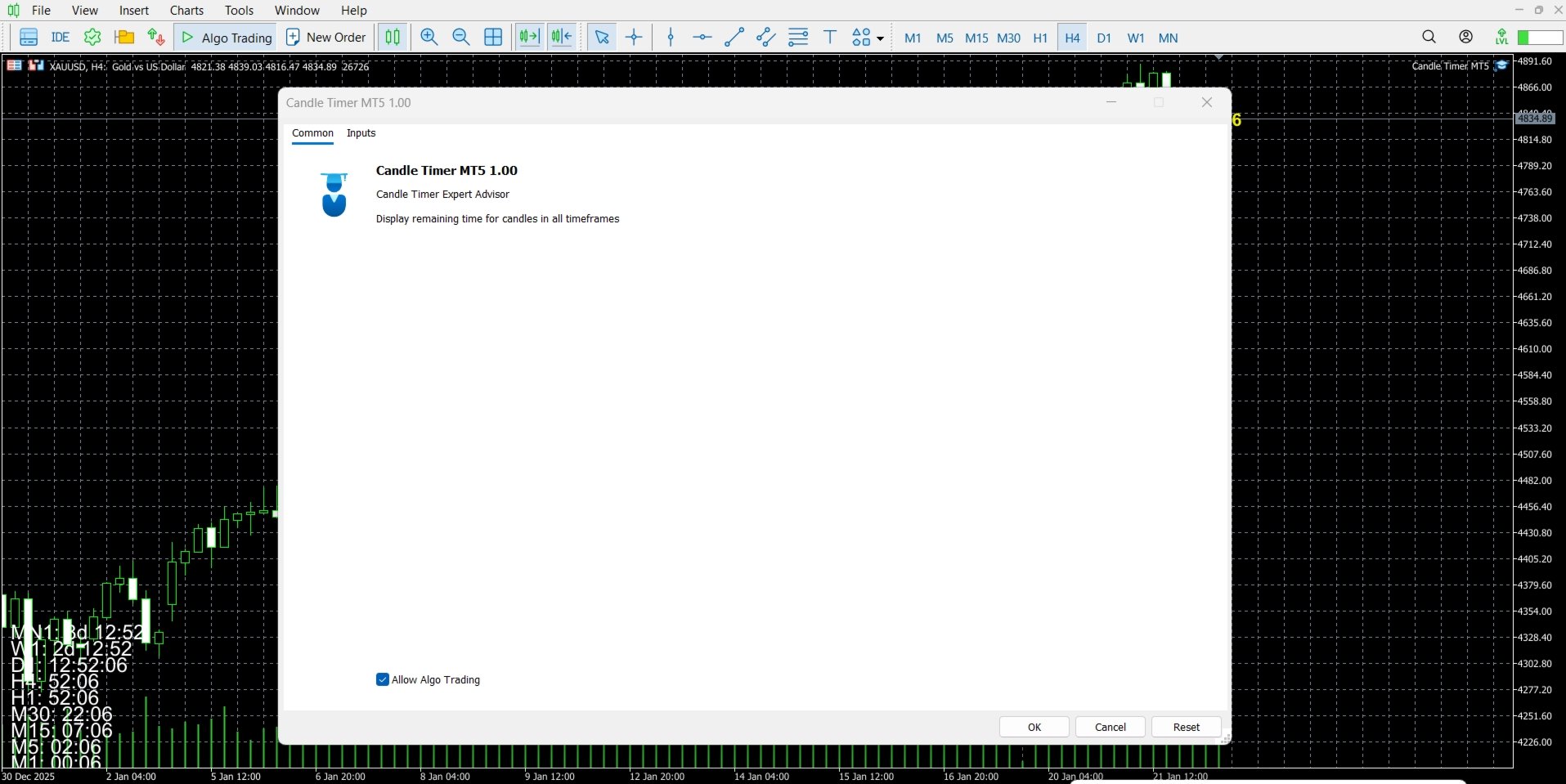Toggle Algo Trading in the toolbar

(x=226, y=38)
